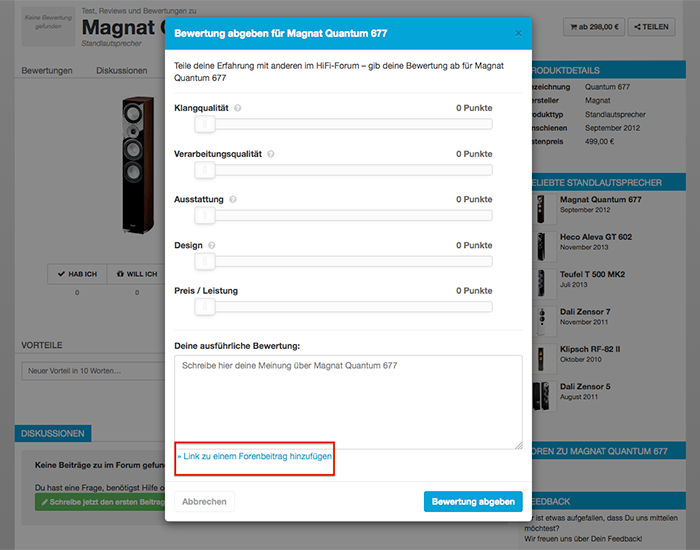Screen dimensions: 700x550
Task: Click the Magnat Quantum 677 speaker image
Action: click(138, 164)
